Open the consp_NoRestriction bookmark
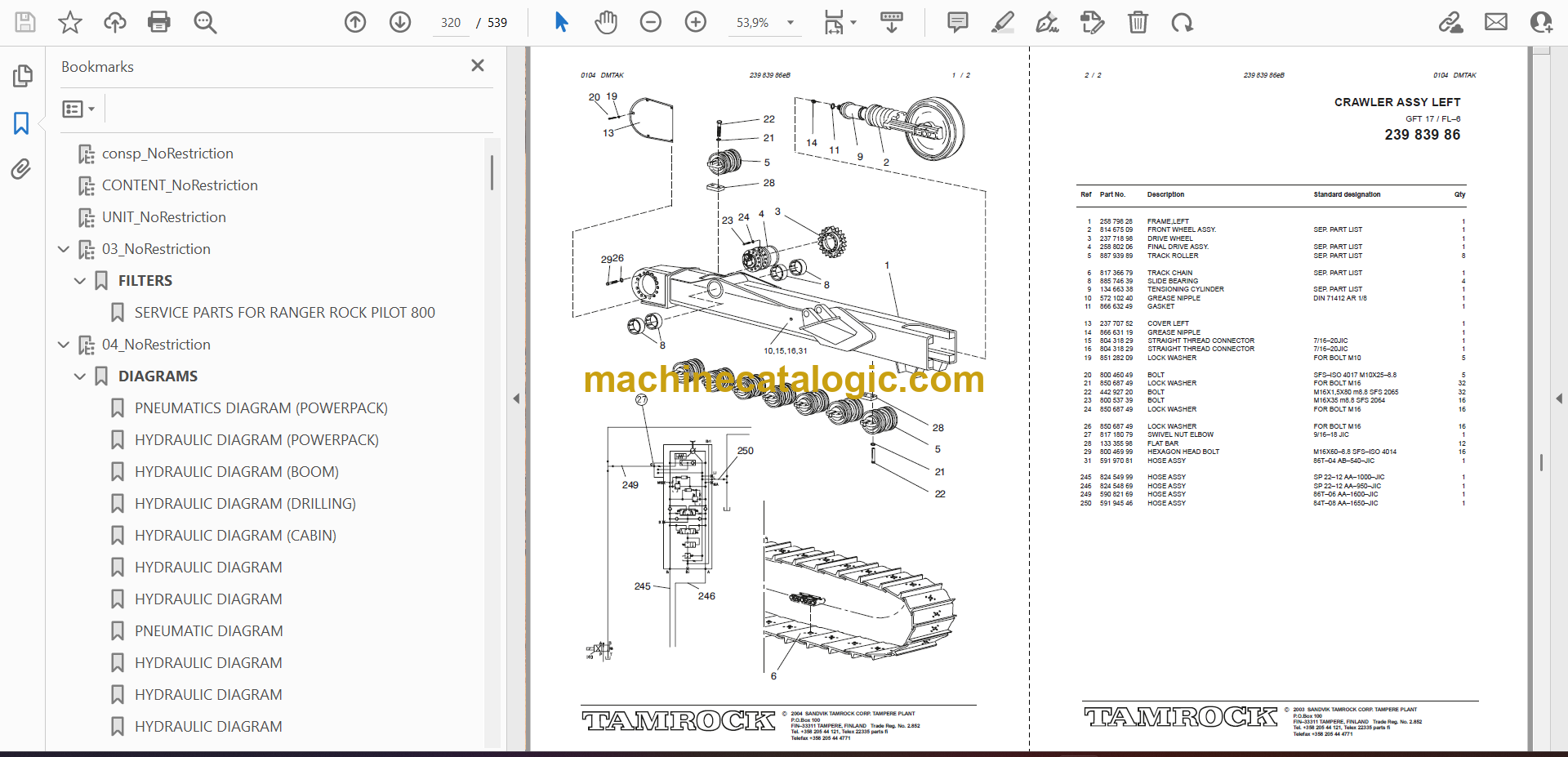 pyautogui.click(x=167, y=154)
